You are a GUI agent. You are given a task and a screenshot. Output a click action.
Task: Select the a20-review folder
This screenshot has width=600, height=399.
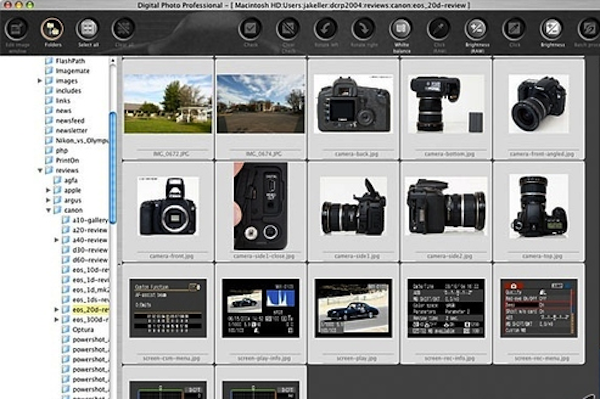85,230
